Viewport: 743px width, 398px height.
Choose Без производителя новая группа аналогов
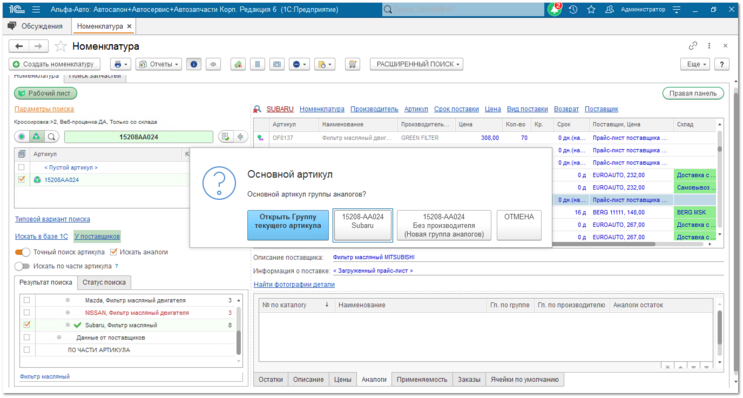(x=444, y=225)
